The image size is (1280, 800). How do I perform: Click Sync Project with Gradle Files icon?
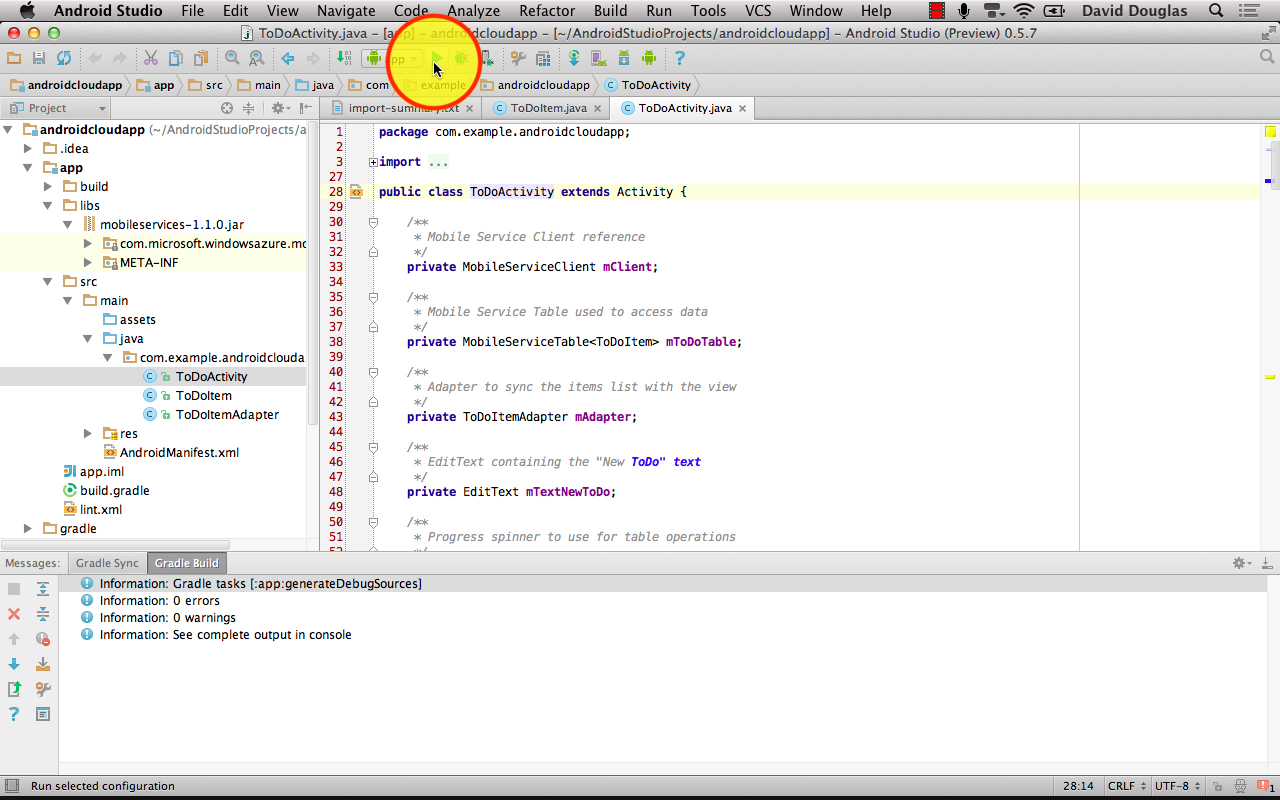pyautogui.click(x=573, y=58)
